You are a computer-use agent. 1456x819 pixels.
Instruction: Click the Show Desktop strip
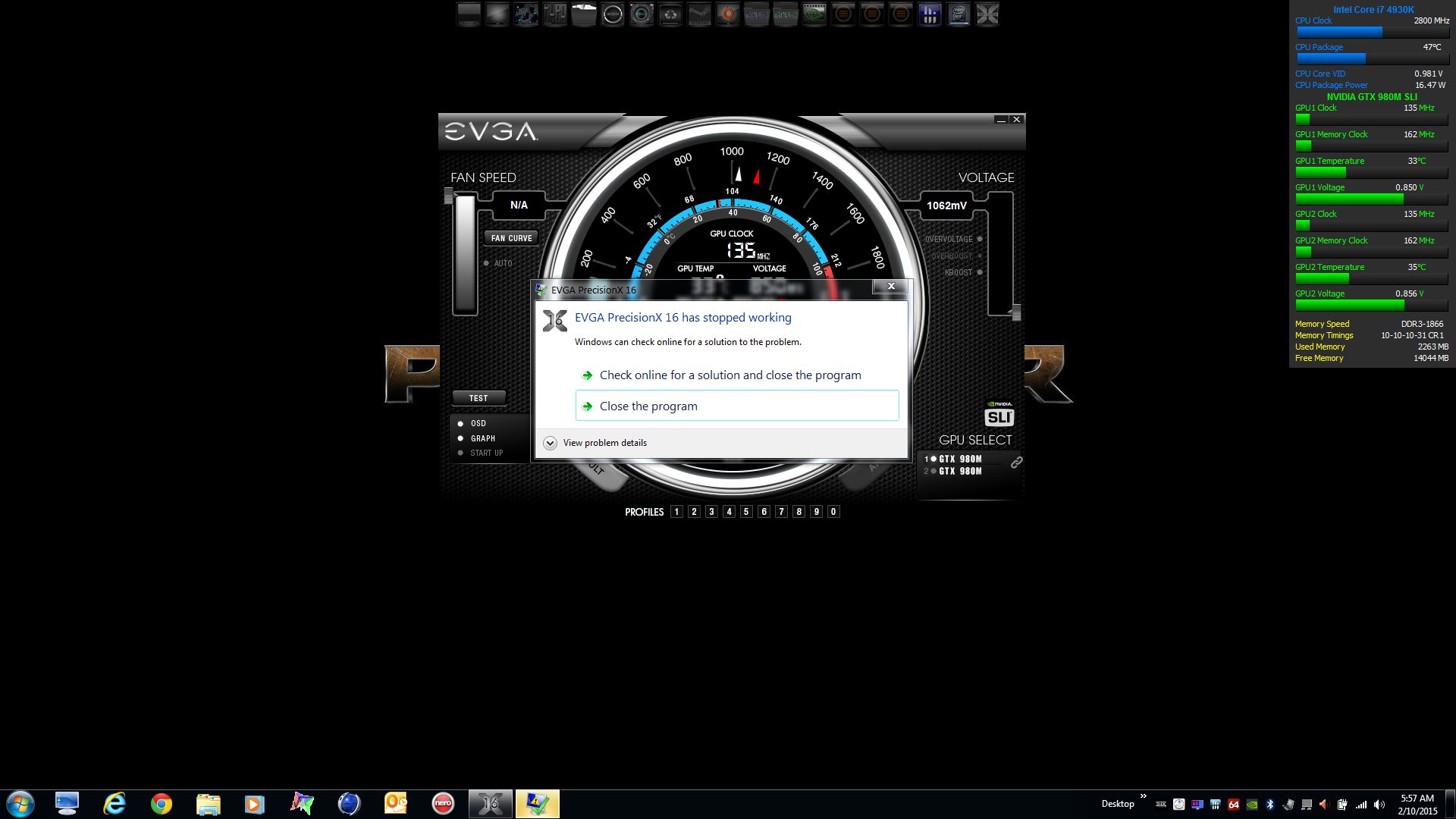pos(1451,804)
